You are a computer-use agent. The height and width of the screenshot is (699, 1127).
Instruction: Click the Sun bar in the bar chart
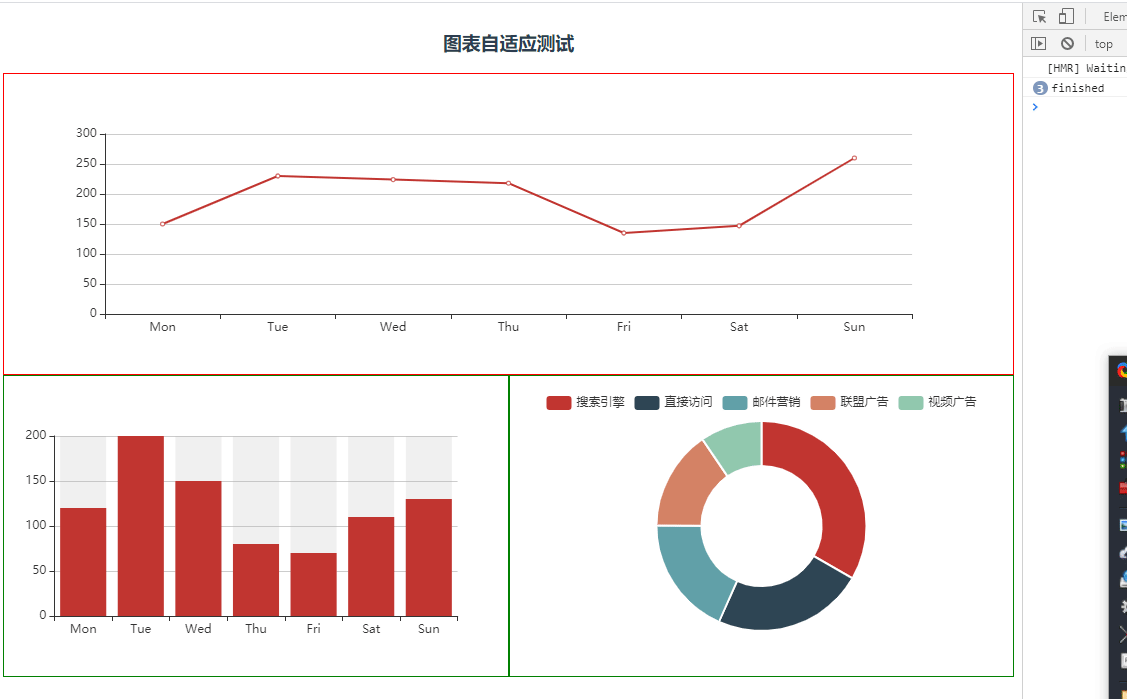[428, 557]
